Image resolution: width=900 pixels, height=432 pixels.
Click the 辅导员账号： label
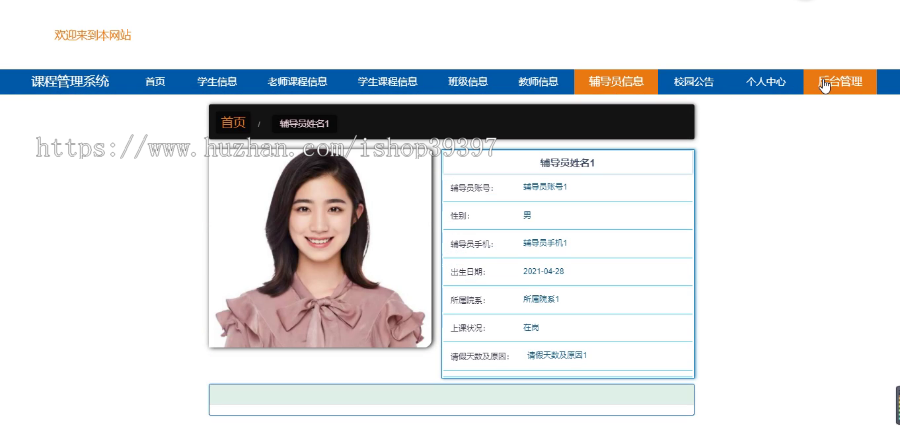(x=472, y=188)
